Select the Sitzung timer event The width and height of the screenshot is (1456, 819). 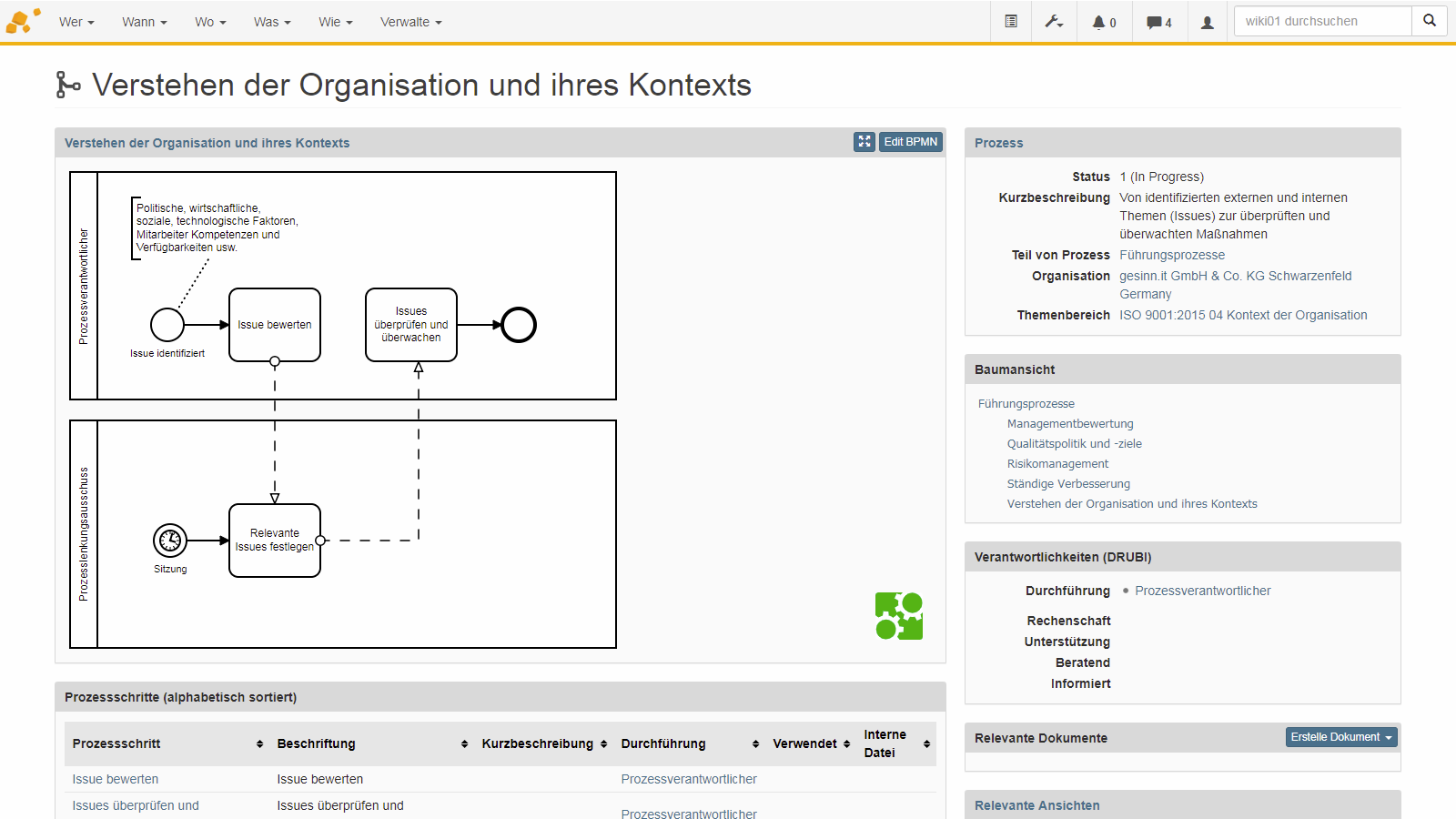(170, 541)
